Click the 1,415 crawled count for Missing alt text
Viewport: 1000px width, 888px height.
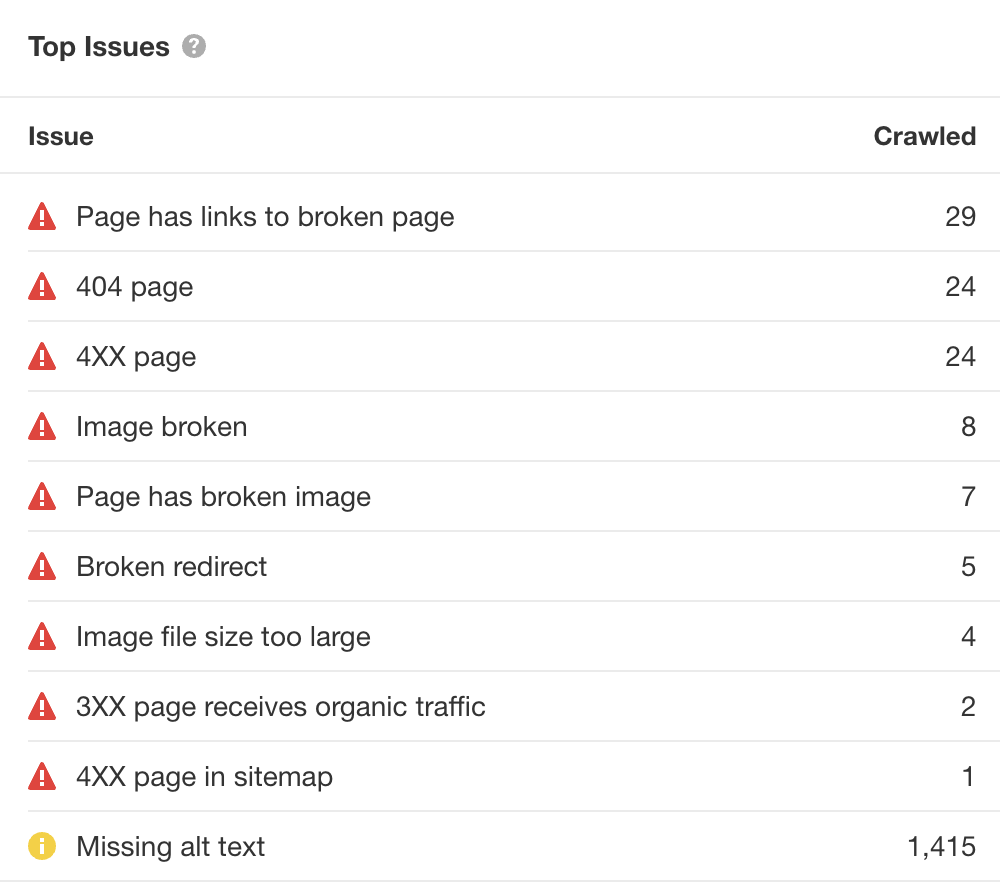(x=941, y=847)
